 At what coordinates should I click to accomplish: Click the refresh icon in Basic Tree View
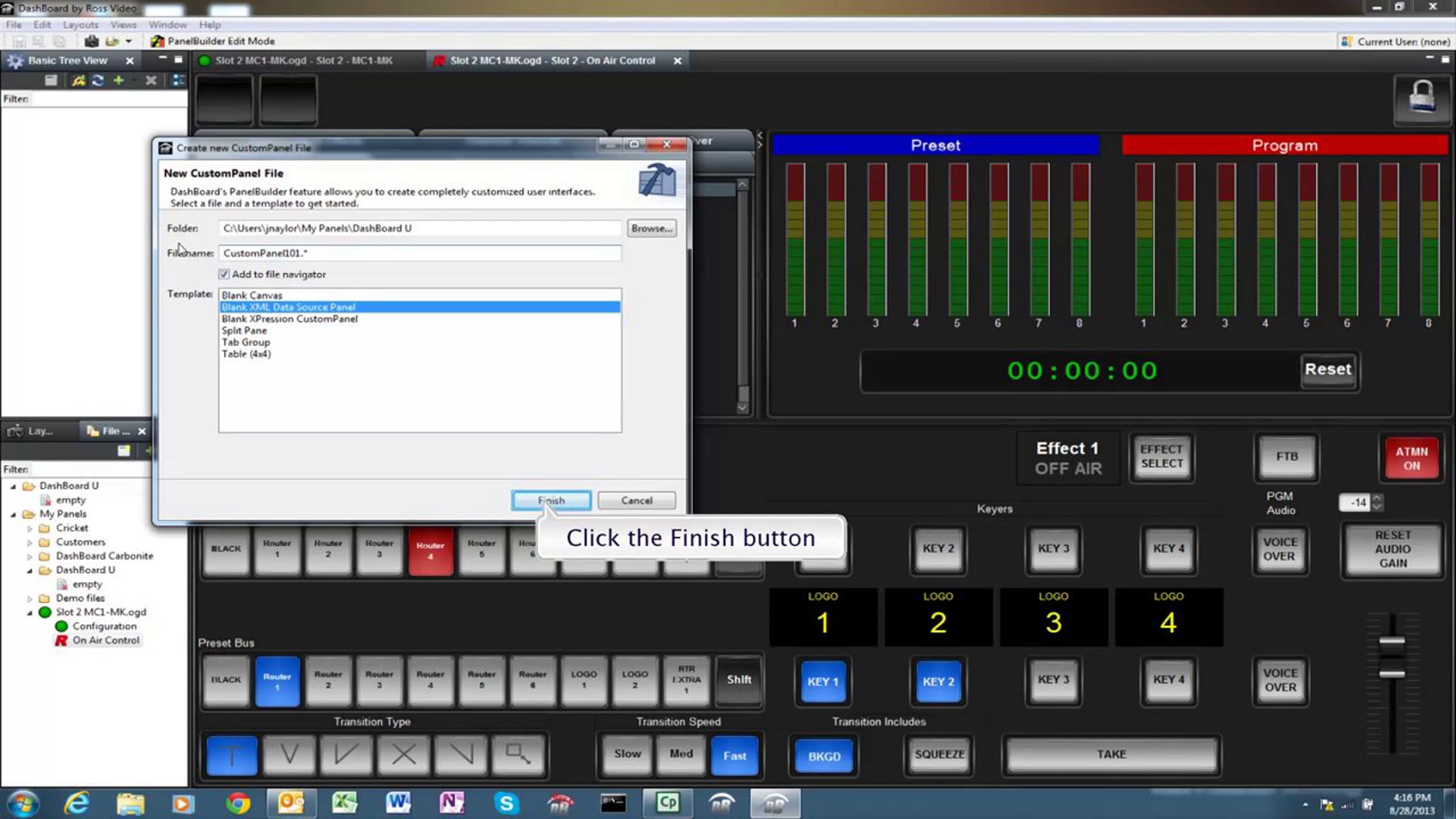click(x=97, y=80)
